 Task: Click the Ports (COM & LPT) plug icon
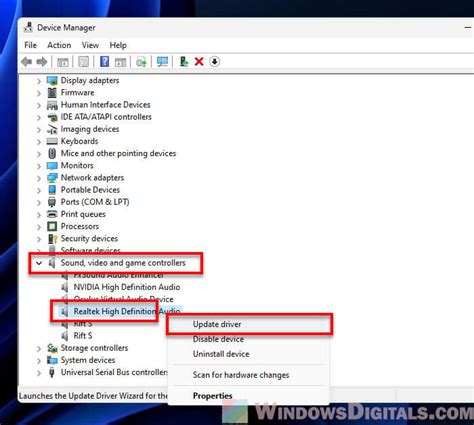[x=52, y=202]
